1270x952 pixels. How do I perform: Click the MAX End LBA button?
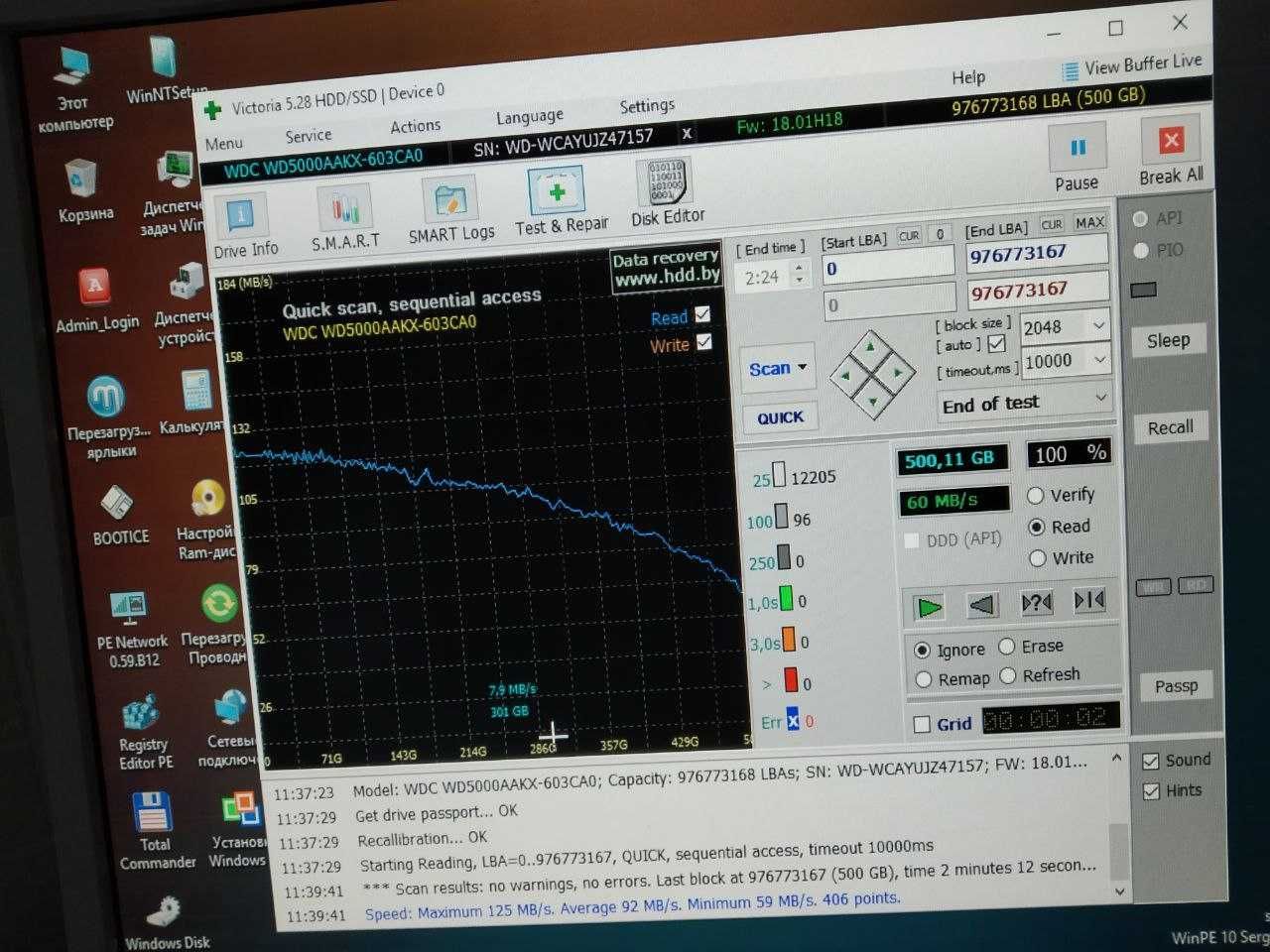[1089, 222]
